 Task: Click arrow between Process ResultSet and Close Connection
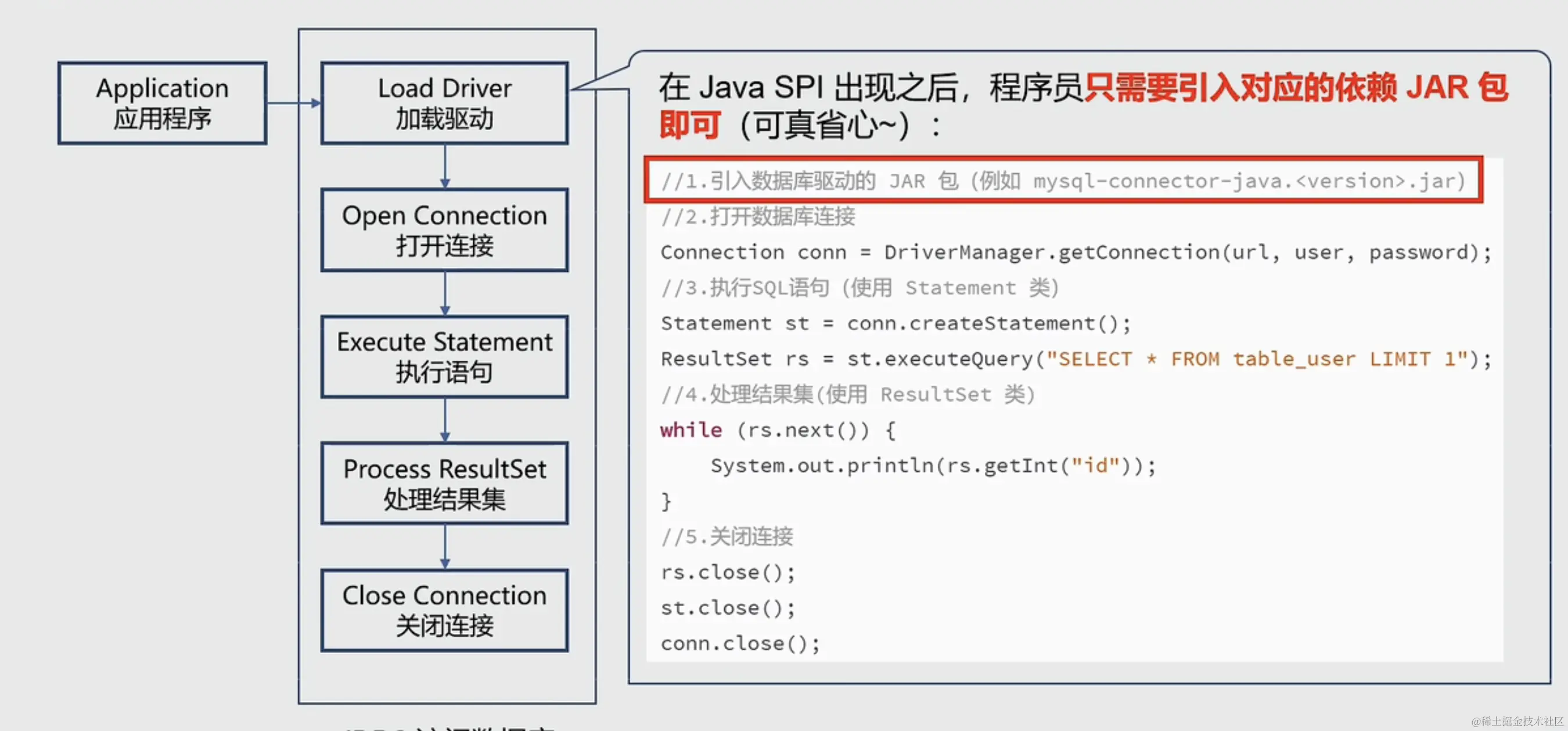tap(445, 546)
